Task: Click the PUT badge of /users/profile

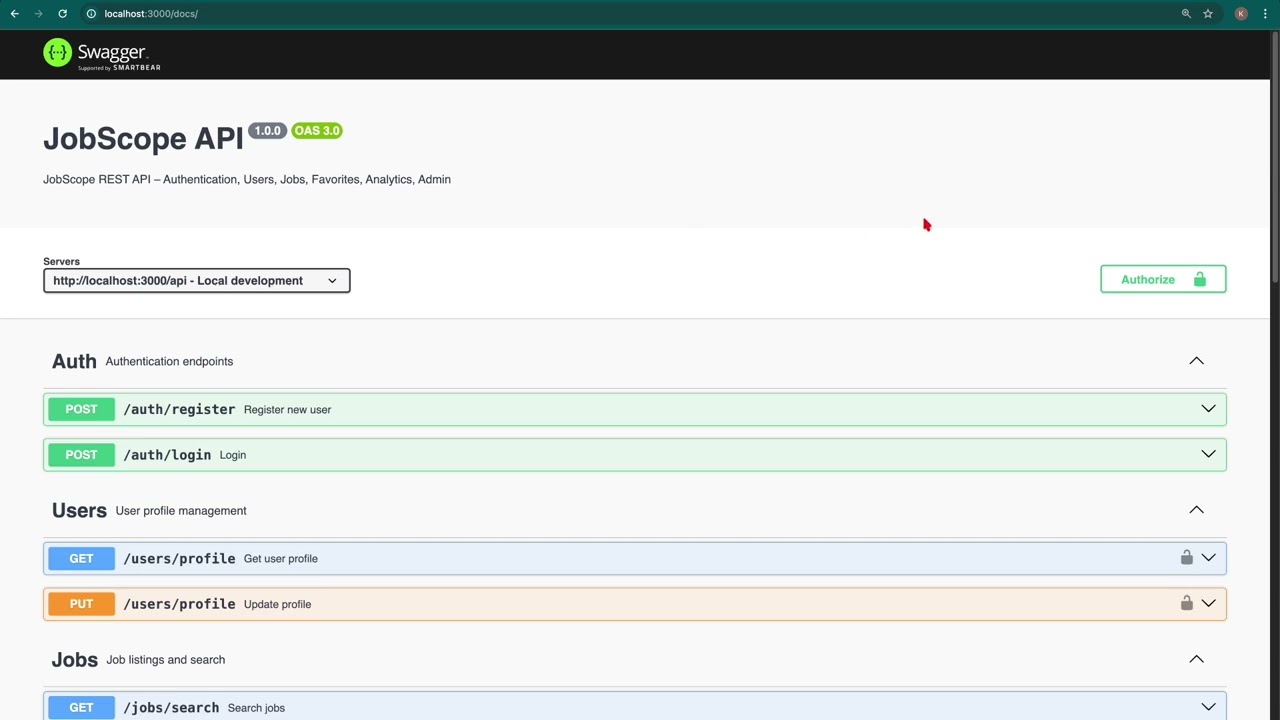Action: (x=81, y=603)
